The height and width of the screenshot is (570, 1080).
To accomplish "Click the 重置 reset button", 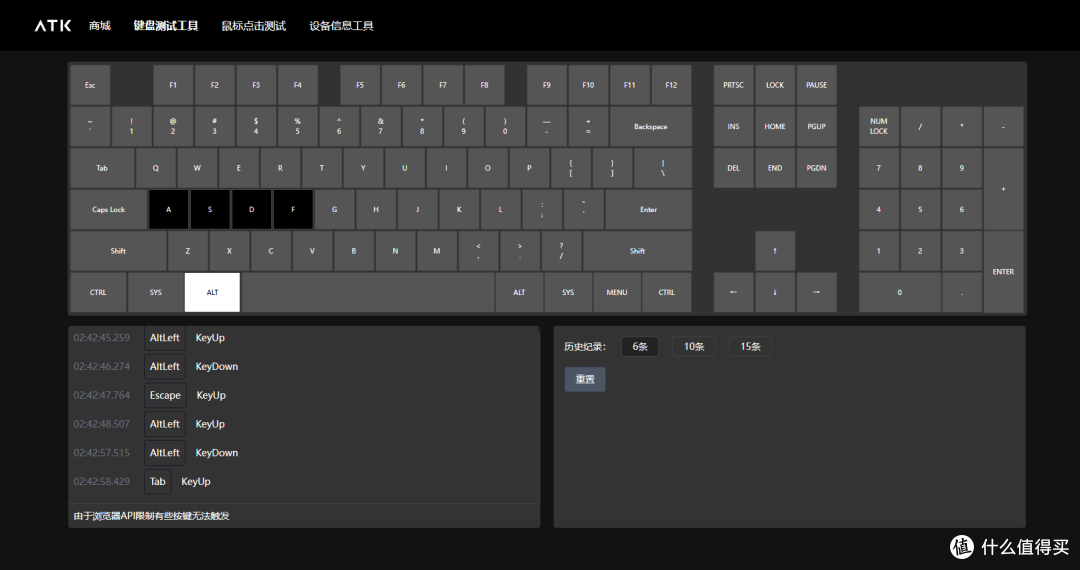I will click(x=585, y=379).
